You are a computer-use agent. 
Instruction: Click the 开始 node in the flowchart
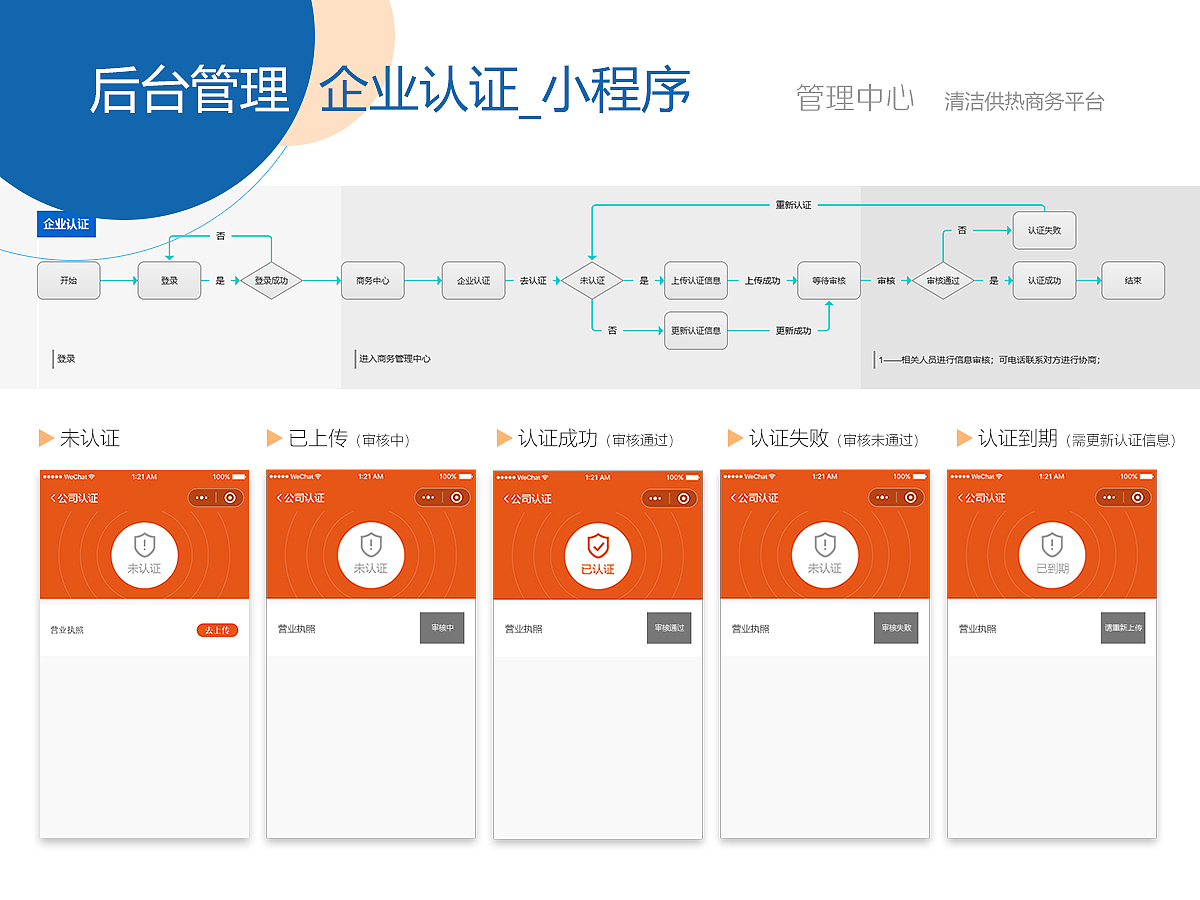point(69,281)
